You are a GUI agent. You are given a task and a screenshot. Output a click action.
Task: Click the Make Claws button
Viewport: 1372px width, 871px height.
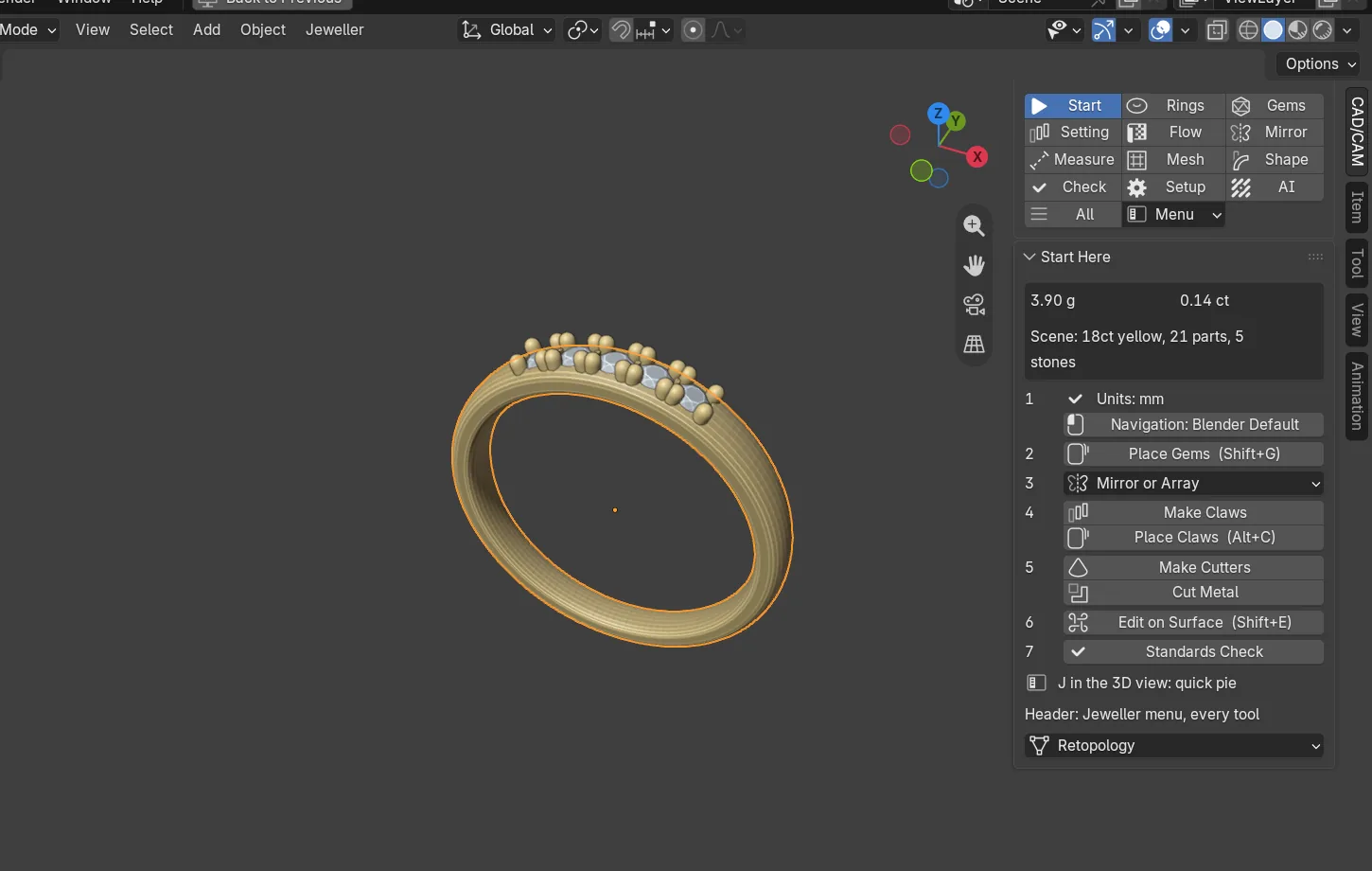tap(1193, 512)
